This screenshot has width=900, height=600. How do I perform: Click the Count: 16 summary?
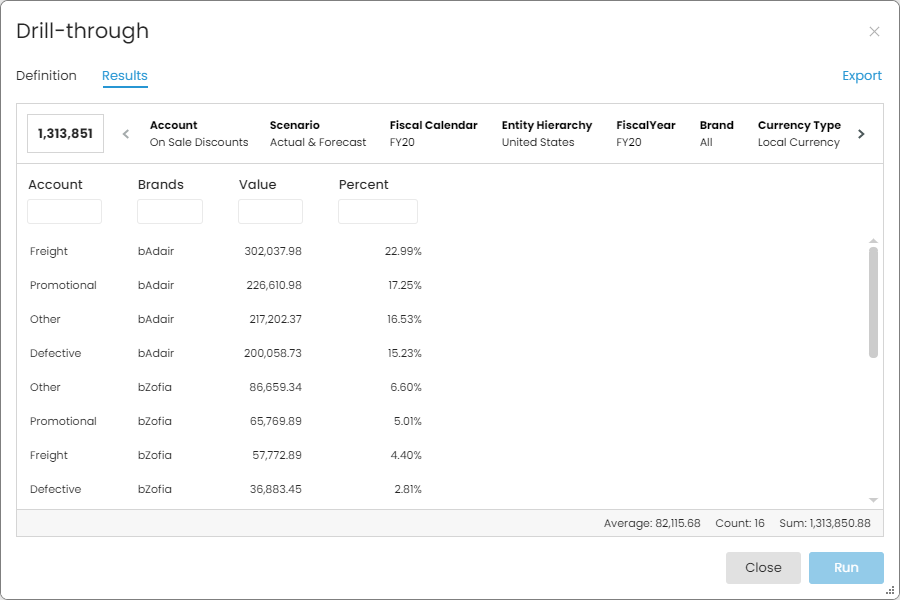[740, 523]
